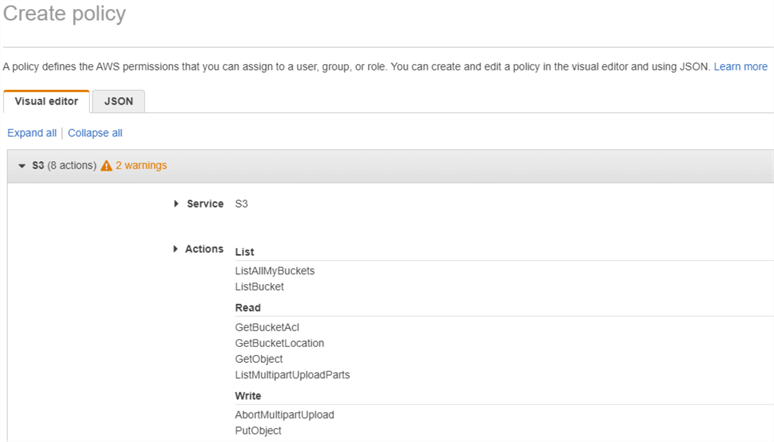This screenshot has width=774, height=442.
Task: Switch to the JSON tab
Action: click(x=118, y=101)
